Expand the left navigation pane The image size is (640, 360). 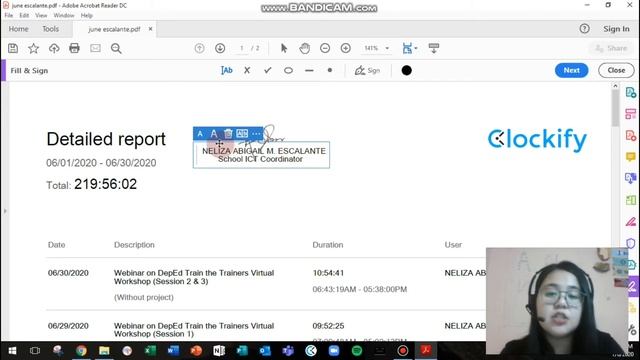click(x=5, y=211)
